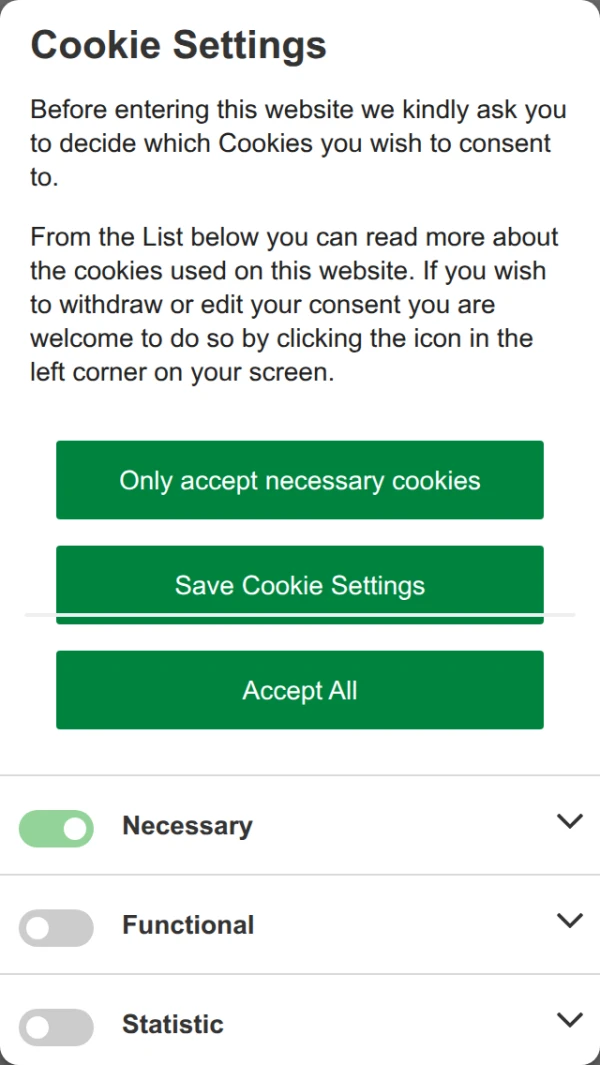
Task: Click the "From the List below" sentence
Action: (x=294, y=238)
